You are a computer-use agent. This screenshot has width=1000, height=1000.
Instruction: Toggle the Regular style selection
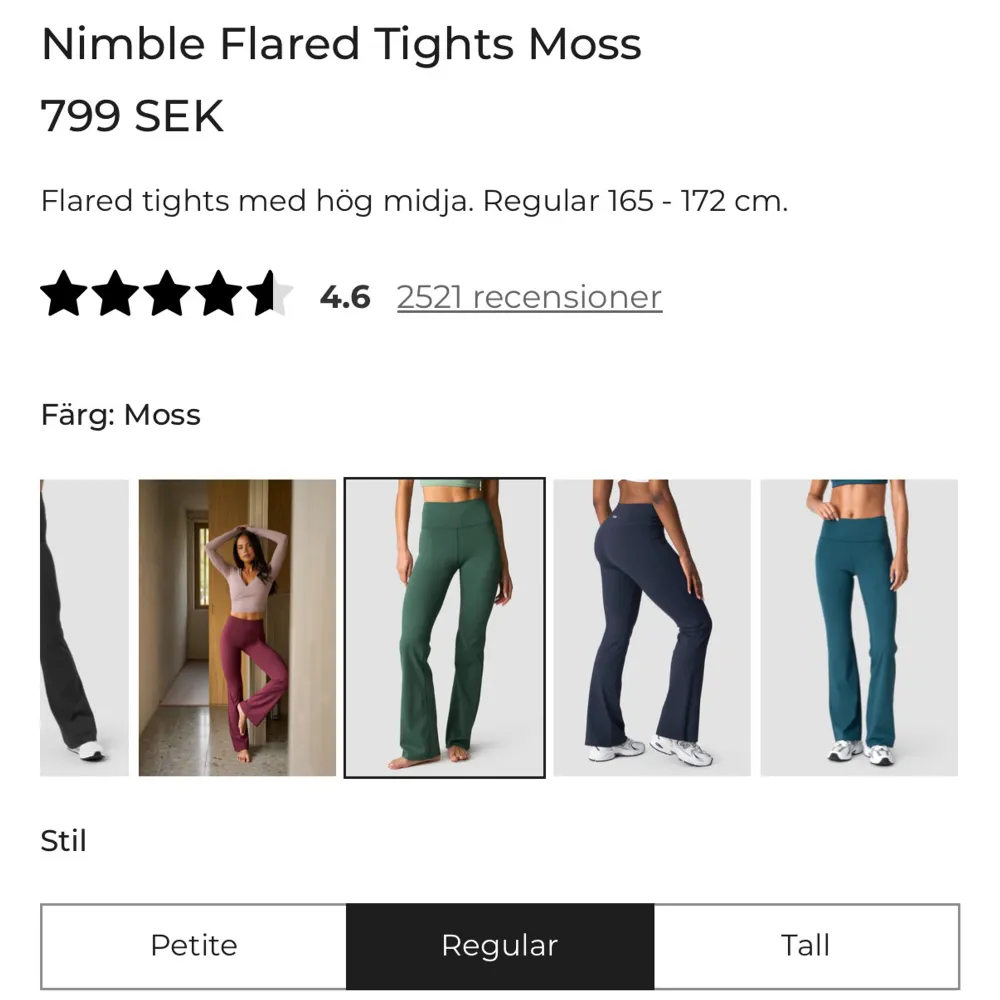pyautogui.click(x=500, y=944)
